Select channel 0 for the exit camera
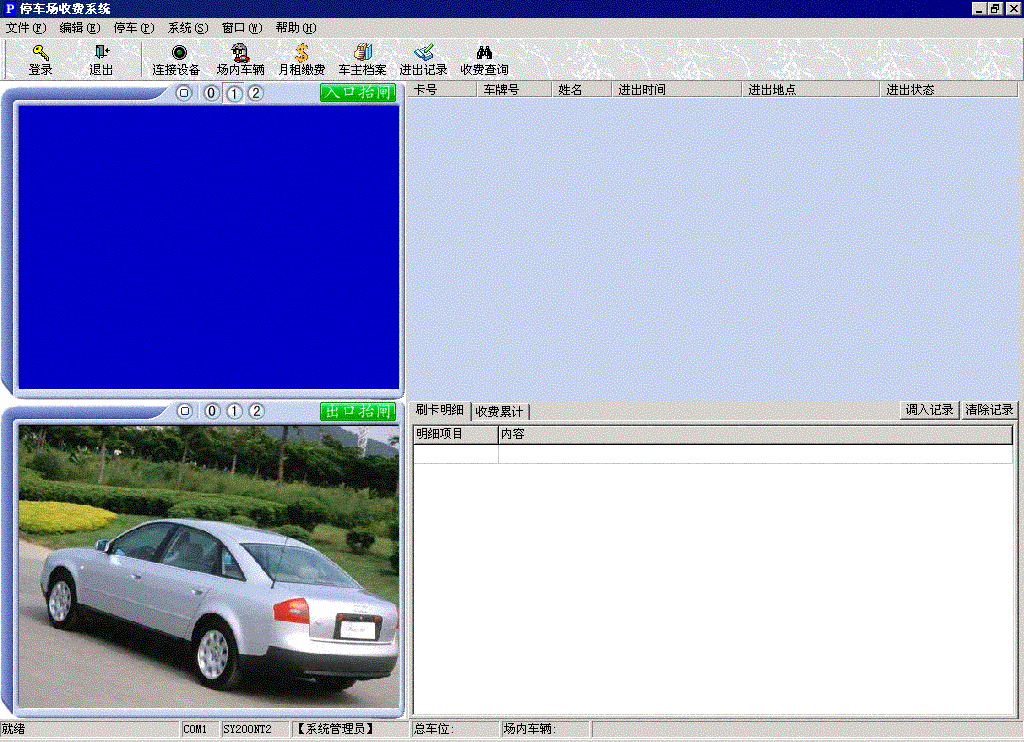The height and width of the screenshot is (742, 1024). (x=210, y=411)
